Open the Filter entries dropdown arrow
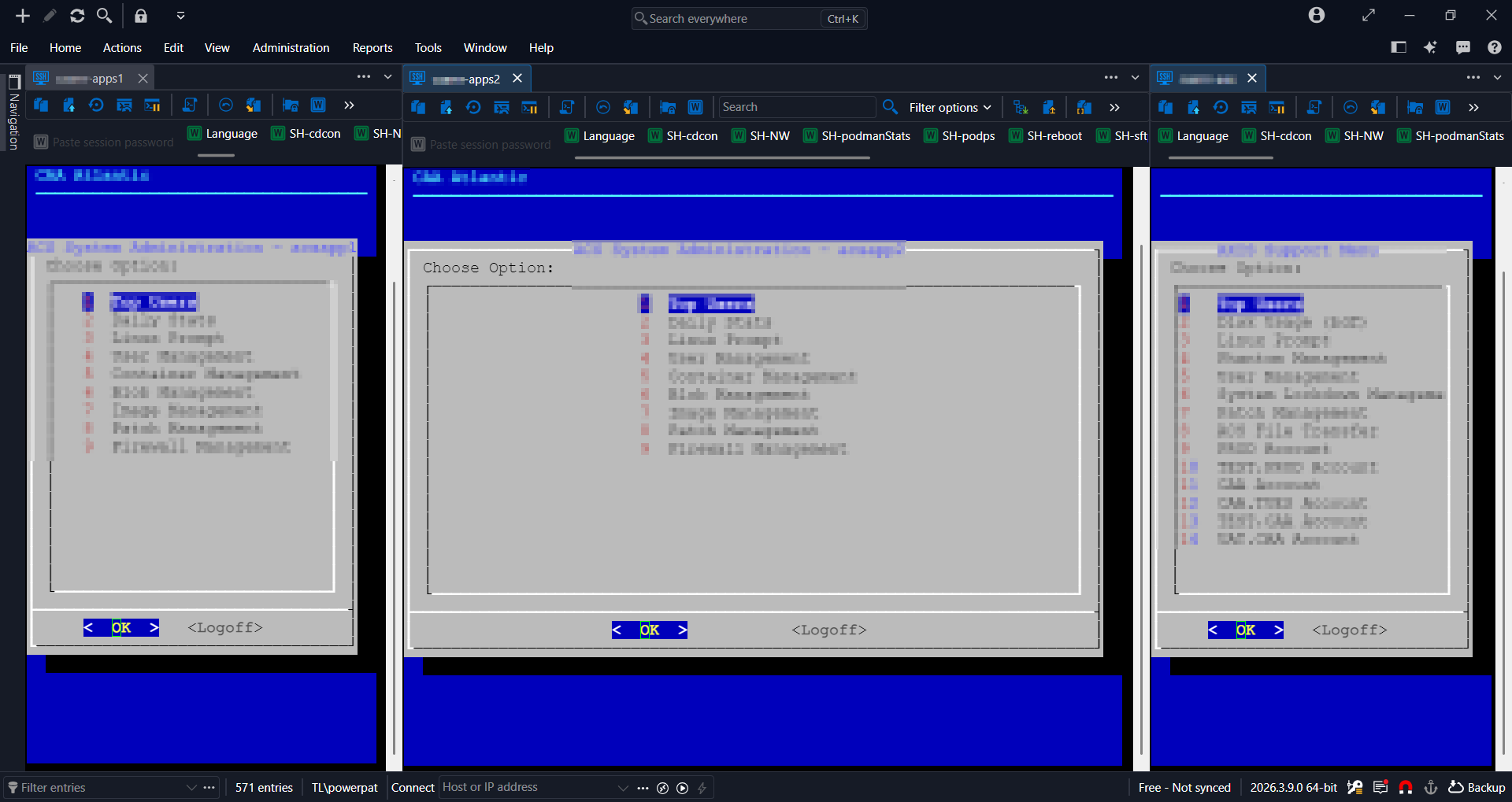The image size is (1512, 802). coord(191,788)
